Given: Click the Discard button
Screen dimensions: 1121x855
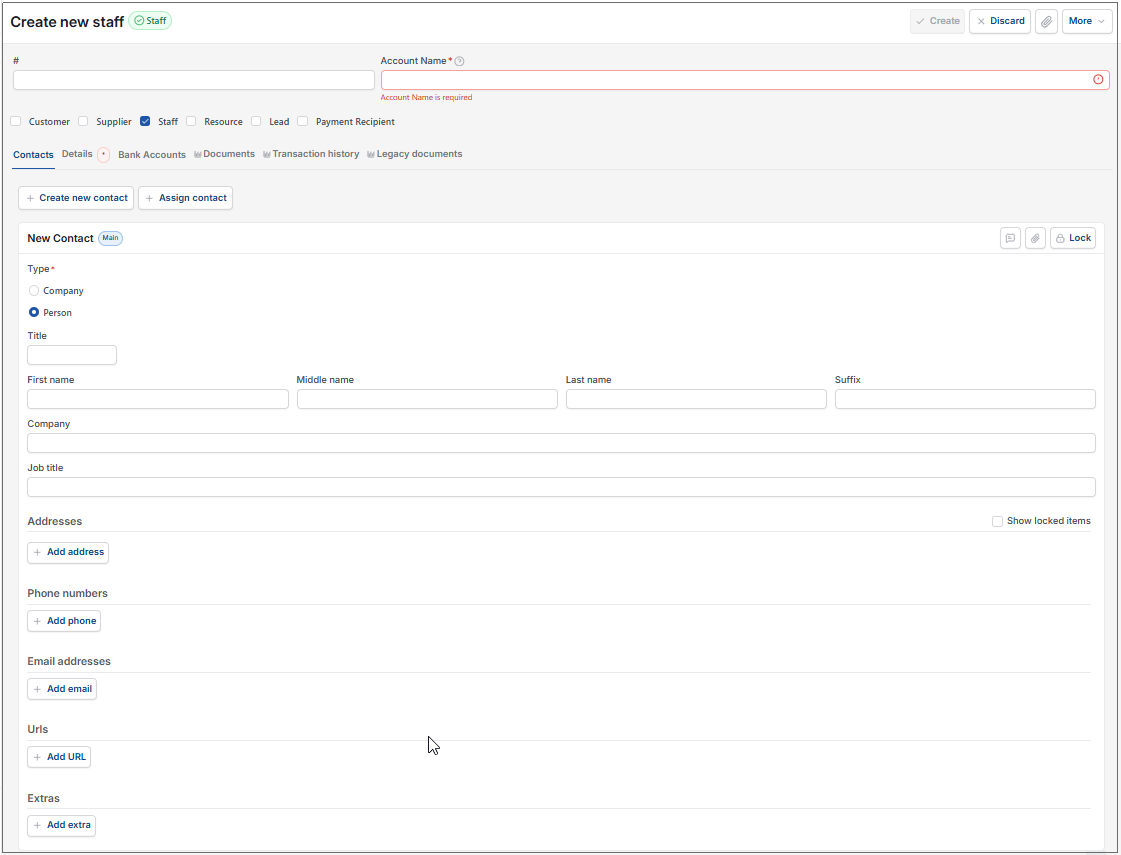Looking at the screenshot, I should (999, 21).
